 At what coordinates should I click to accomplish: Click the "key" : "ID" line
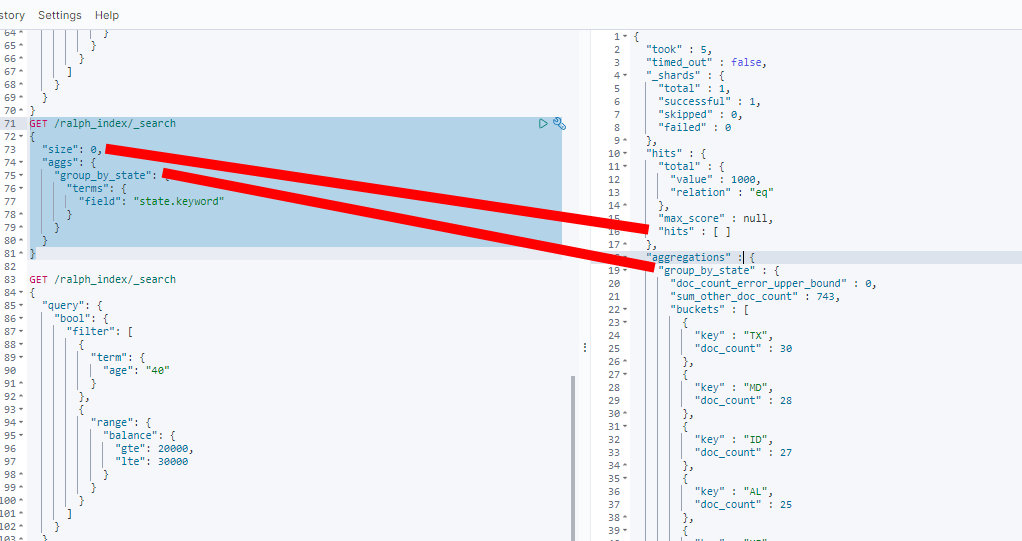click(734, 440)
